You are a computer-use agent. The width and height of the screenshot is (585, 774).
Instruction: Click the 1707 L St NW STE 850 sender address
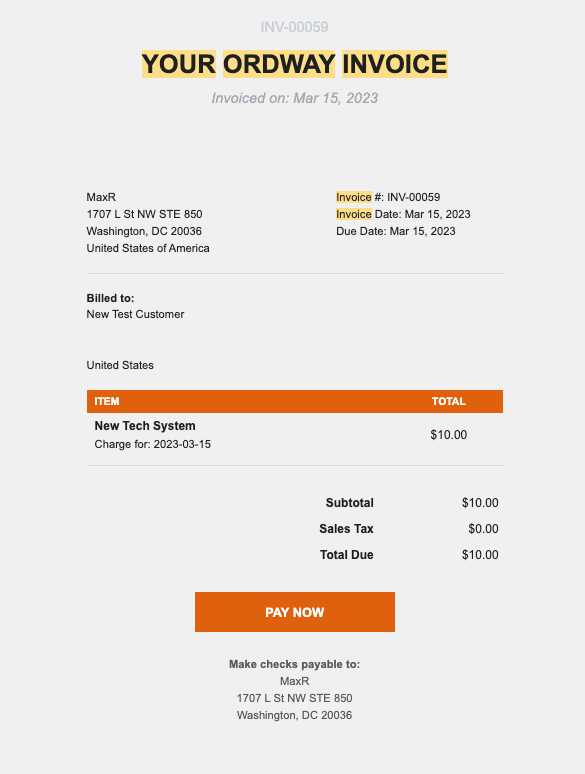click(x=145, y=214)
